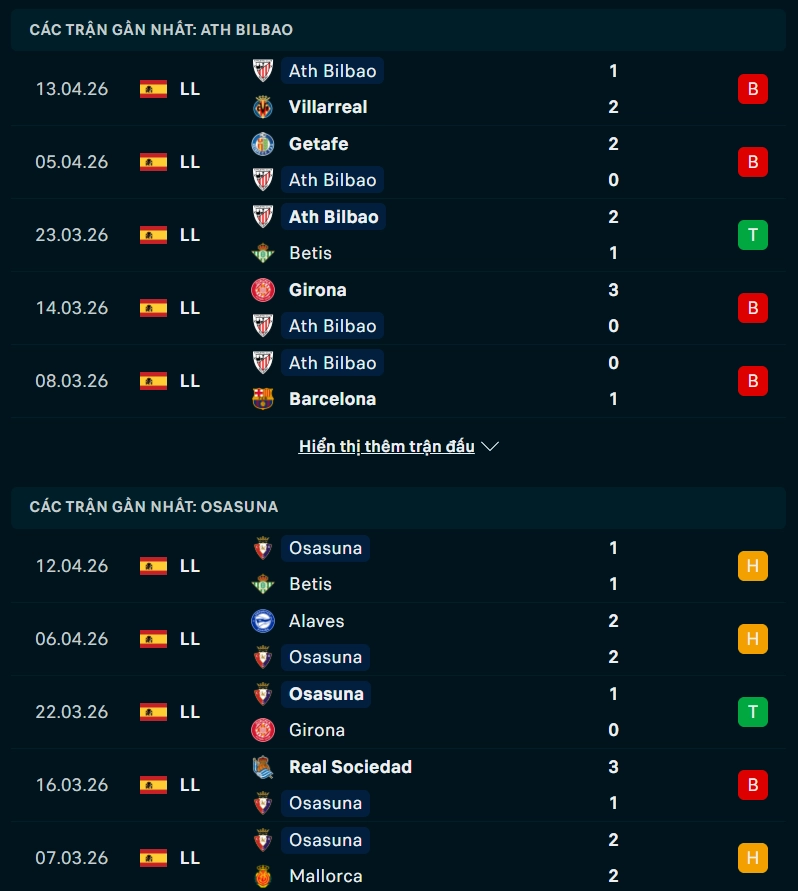The height and width of the screenshot is (891, 798).
Task: Click the date 07.03.26 entry
Action: [x=72, y=858]
